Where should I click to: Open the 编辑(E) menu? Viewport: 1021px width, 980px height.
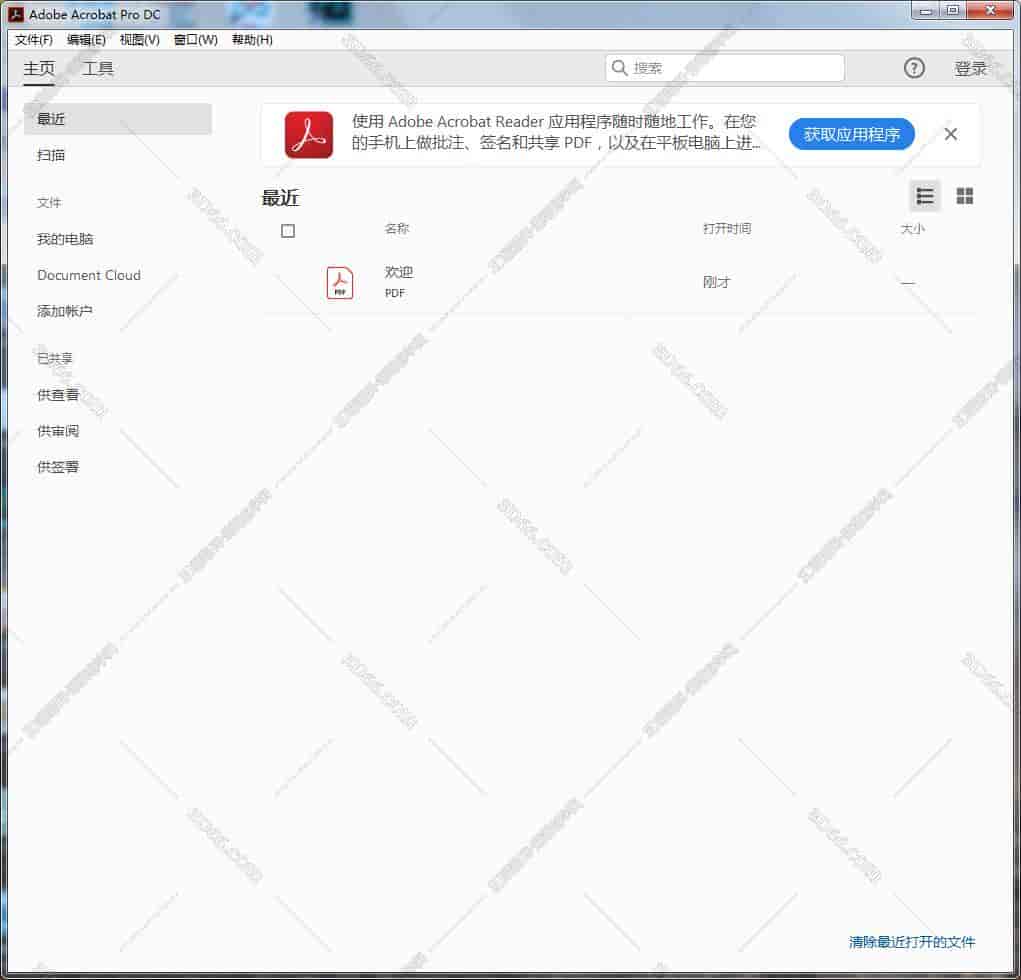[x=86, y=40]
